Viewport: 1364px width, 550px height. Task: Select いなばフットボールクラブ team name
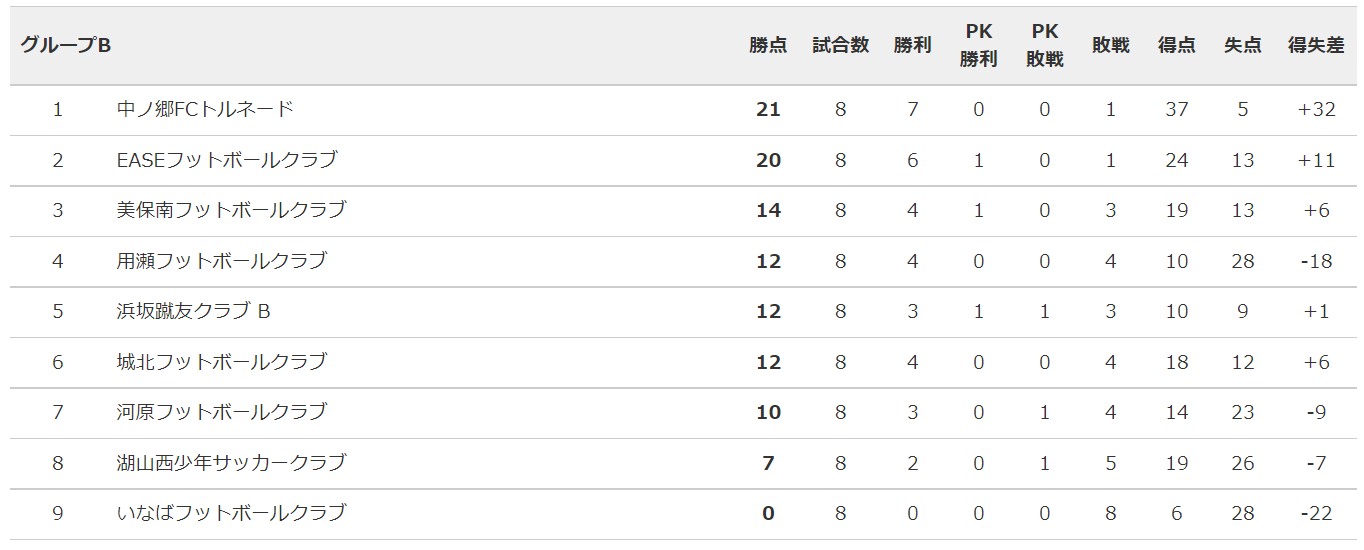tap(231, 513)
